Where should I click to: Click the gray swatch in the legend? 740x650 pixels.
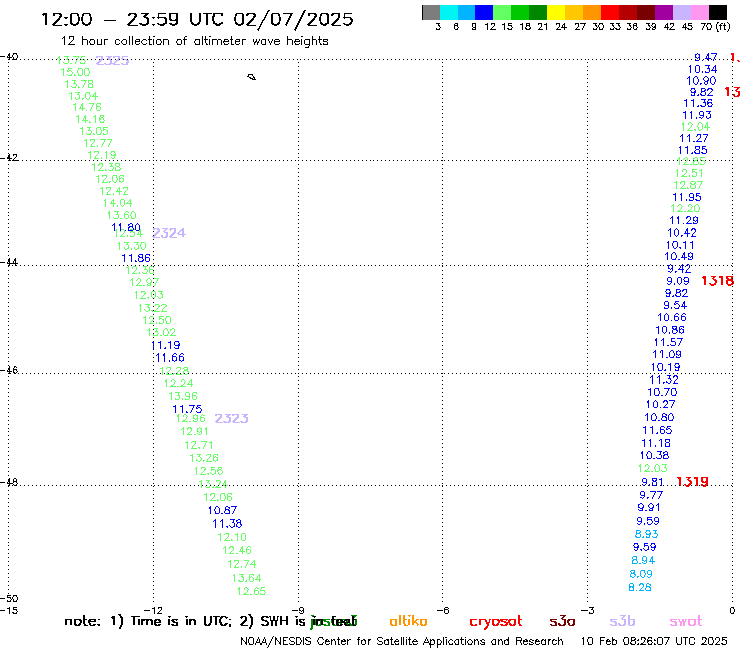[431, 12]
